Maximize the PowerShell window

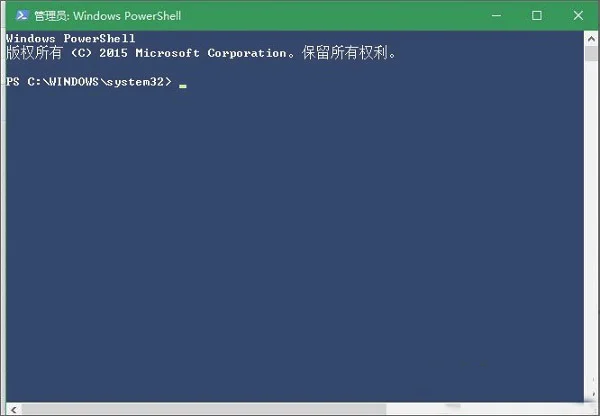(536, 15)
